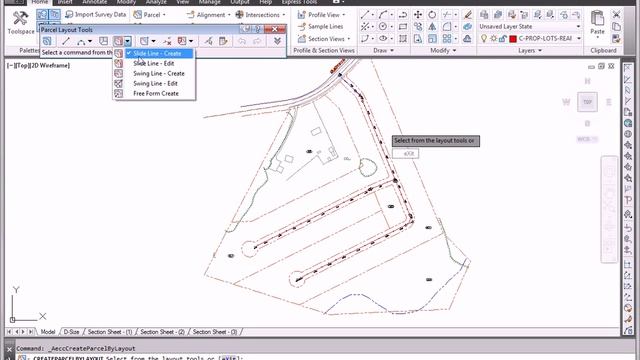Select the Copy tool in Modify

point(418,27)
